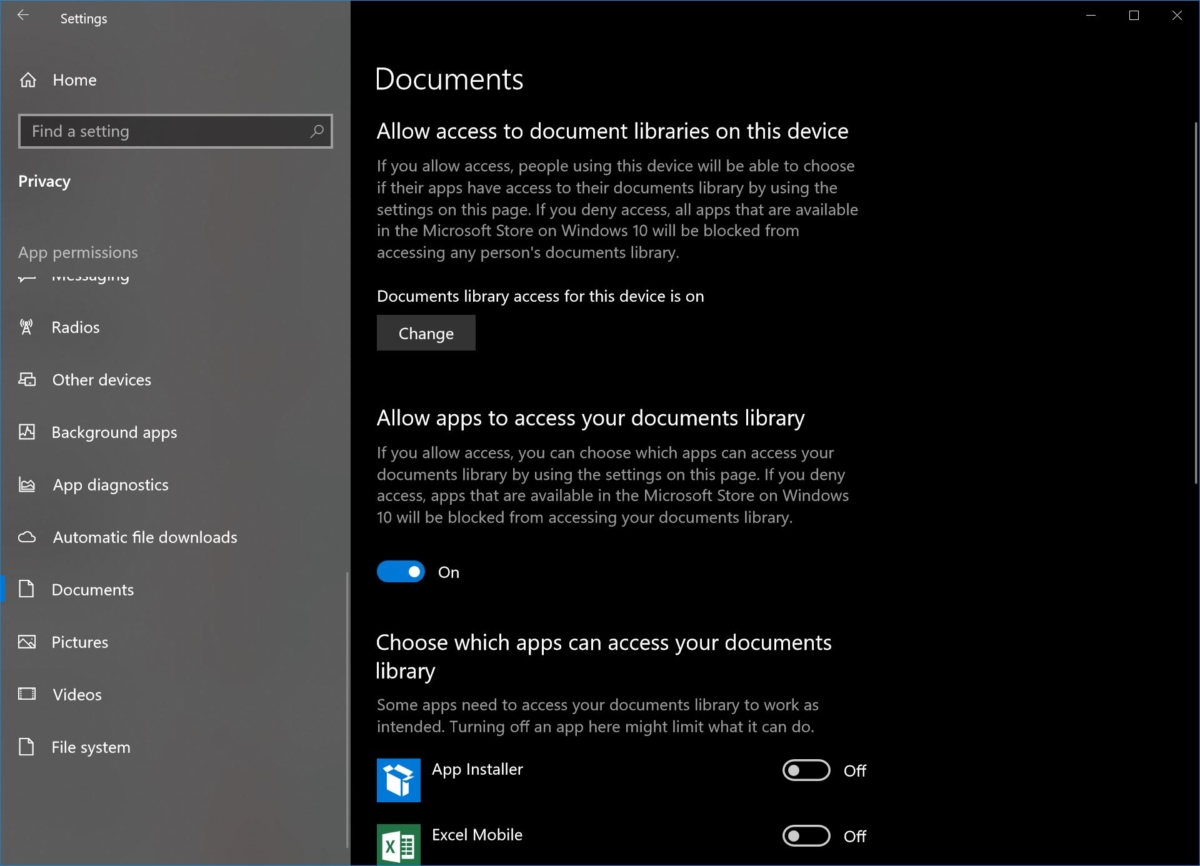Turn off apps access to documents library

tap(400, 571)
